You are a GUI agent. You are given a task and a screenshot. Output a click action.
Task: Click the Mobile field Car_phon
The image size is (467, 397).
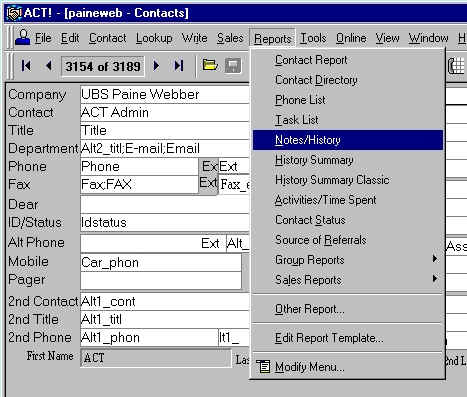point(161,263)
